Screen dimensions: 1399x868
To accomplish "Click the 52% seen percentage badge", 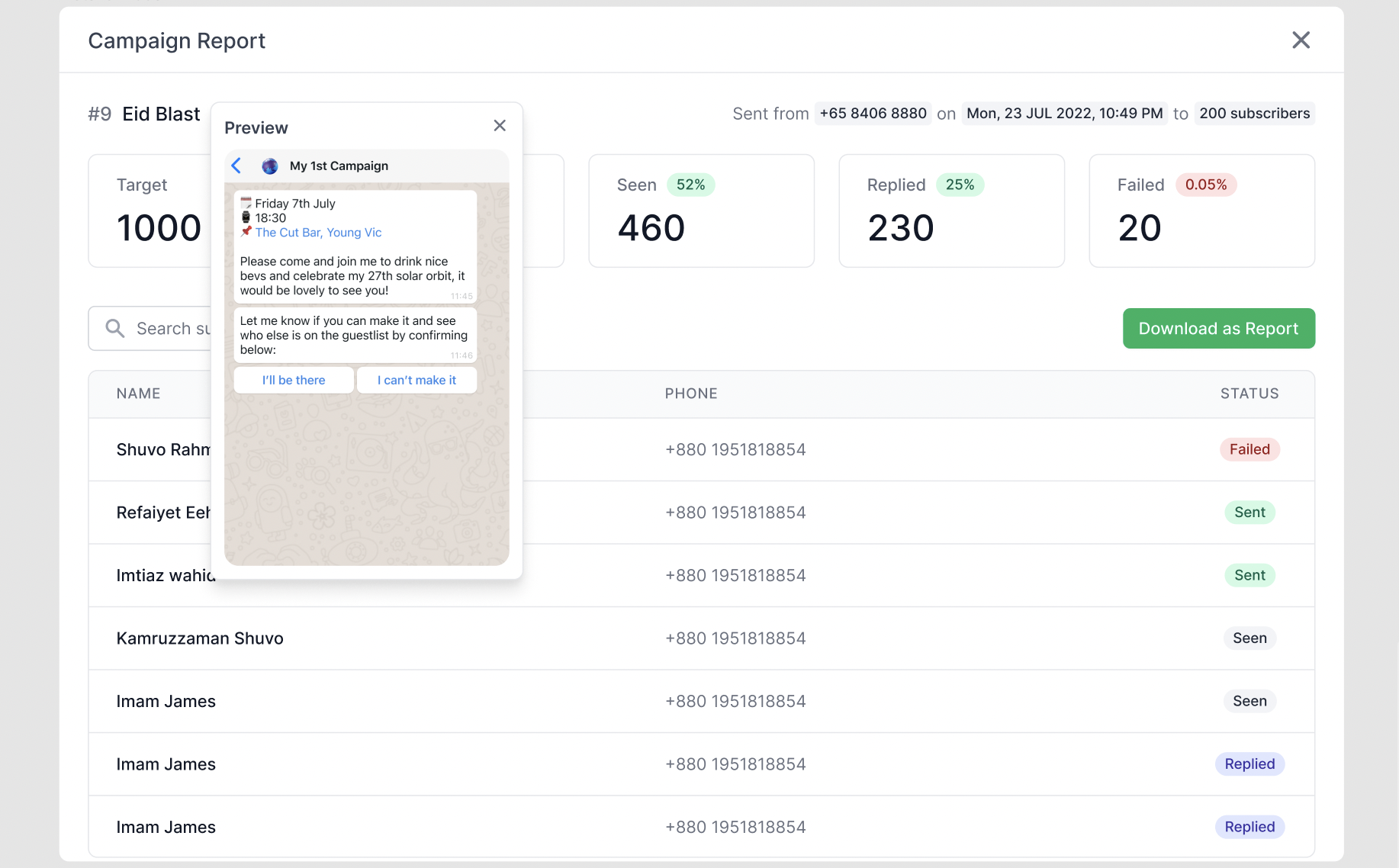I will (690, 185).
